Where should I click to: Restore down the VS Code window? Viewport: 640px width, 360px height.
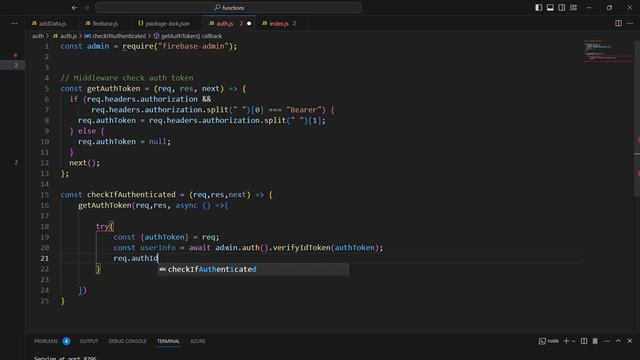[x=609, y=7]
